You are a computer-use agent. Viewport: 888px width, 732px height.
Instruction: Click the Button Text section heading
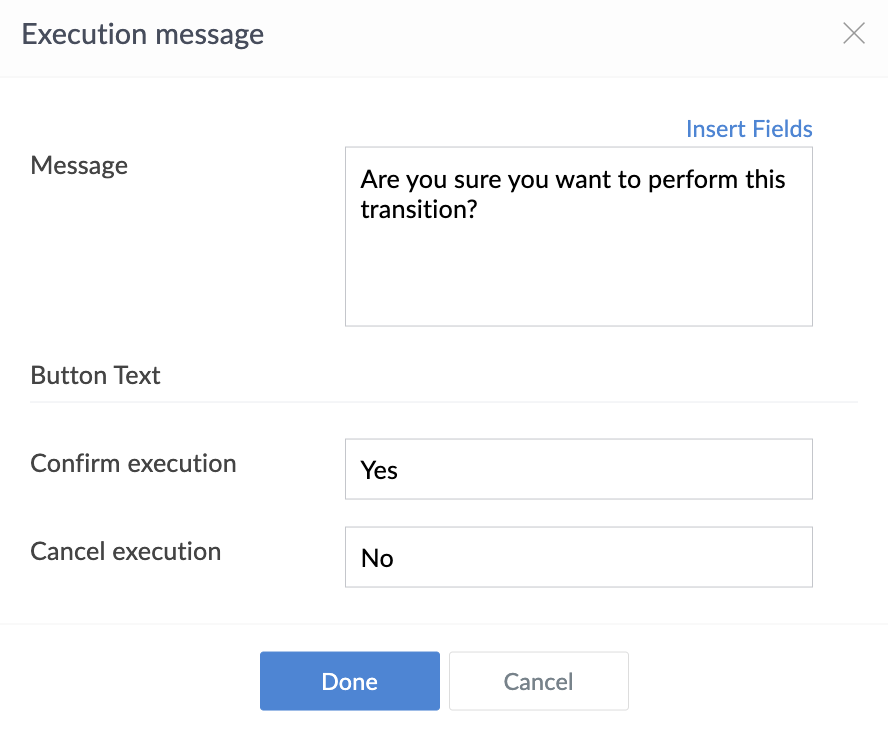(95, 376)
